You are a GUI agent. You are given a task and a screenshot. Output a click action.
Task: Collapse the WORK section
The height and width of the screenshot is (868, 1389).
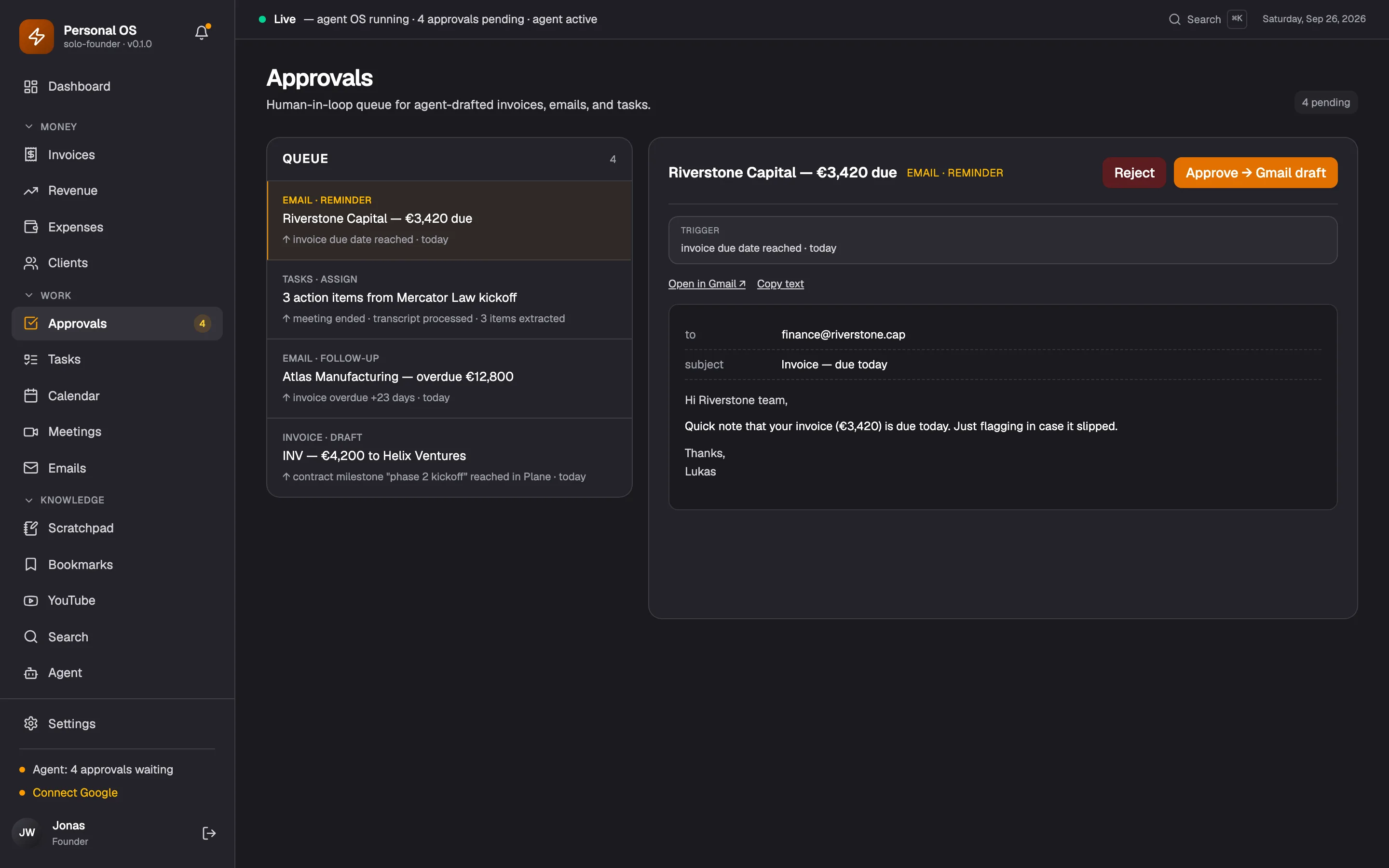pos(48,295)
